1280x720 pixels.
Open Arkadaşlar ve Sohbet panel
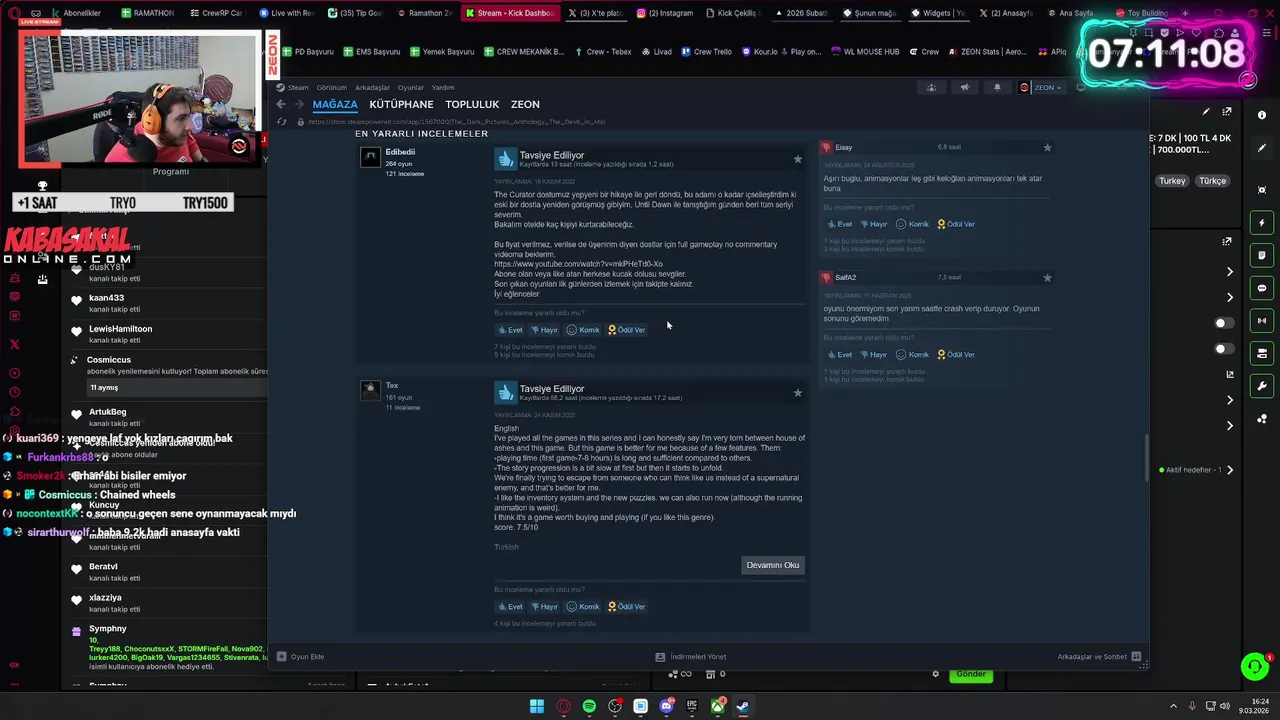tap(1099, 657)
